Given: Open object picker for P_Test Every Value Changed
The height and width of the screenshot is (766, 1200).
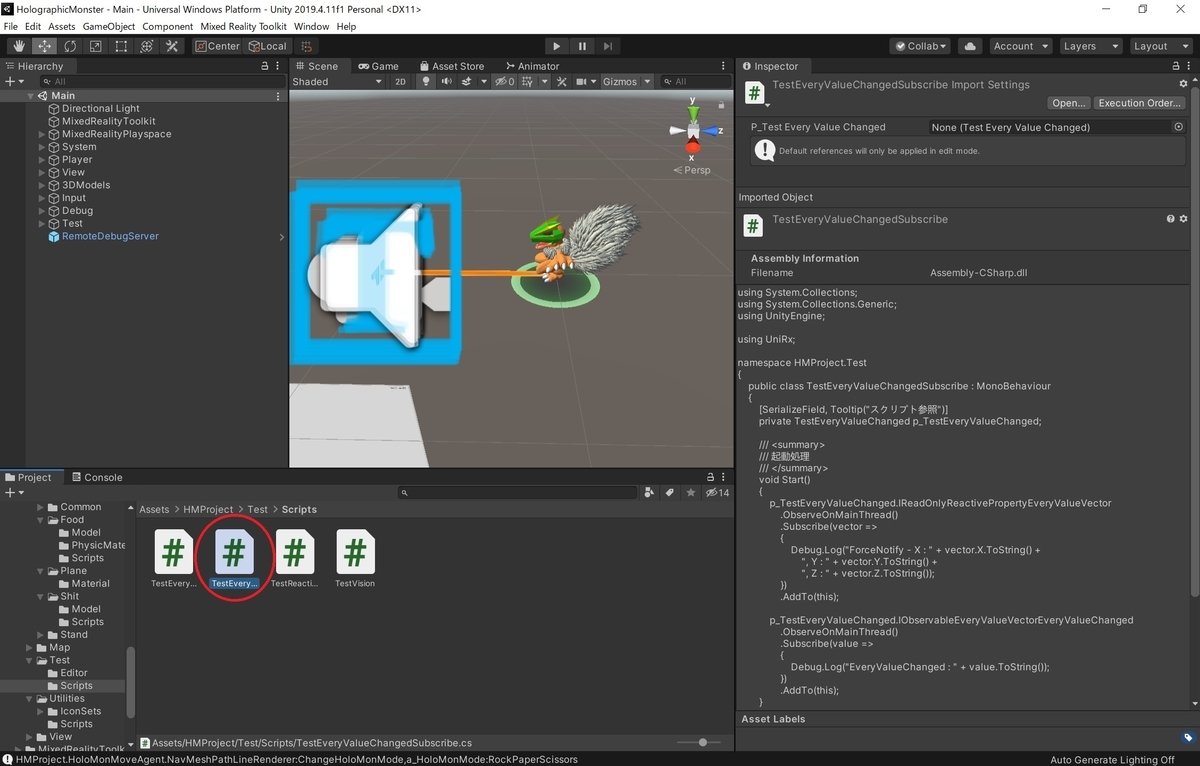Looking at the screenshot, I should click(x=1178, y=127).
